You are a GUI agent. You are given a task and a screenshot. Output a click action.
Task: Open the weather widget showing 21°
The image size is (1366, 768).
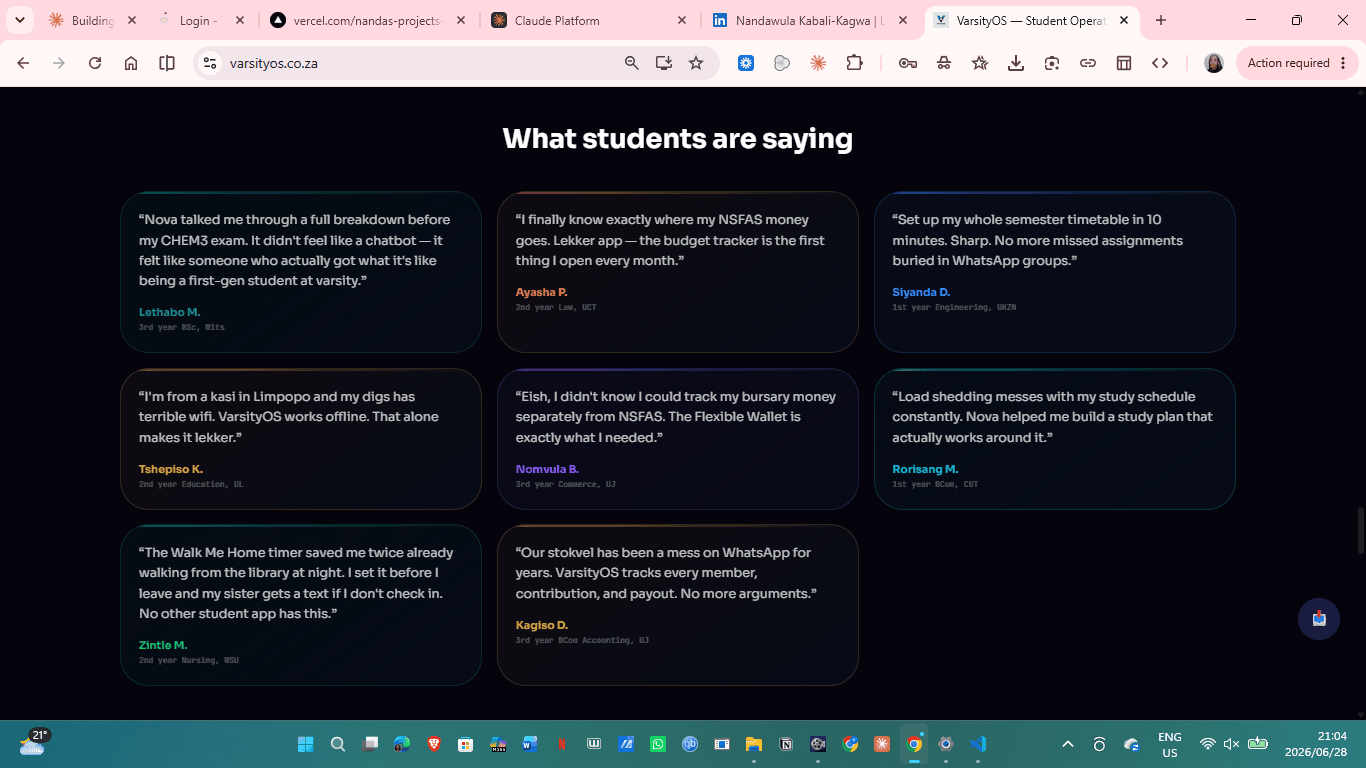click(34, 743)
